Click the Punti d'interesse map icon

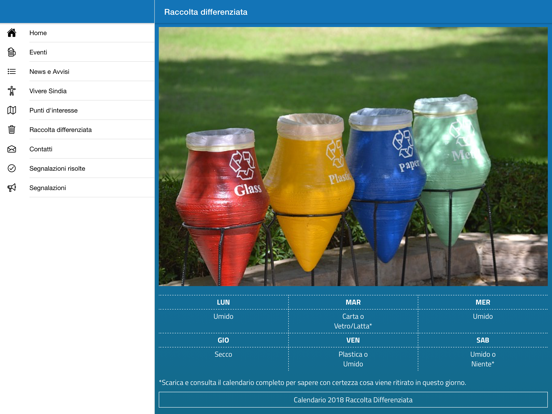[x=12, y=110]
